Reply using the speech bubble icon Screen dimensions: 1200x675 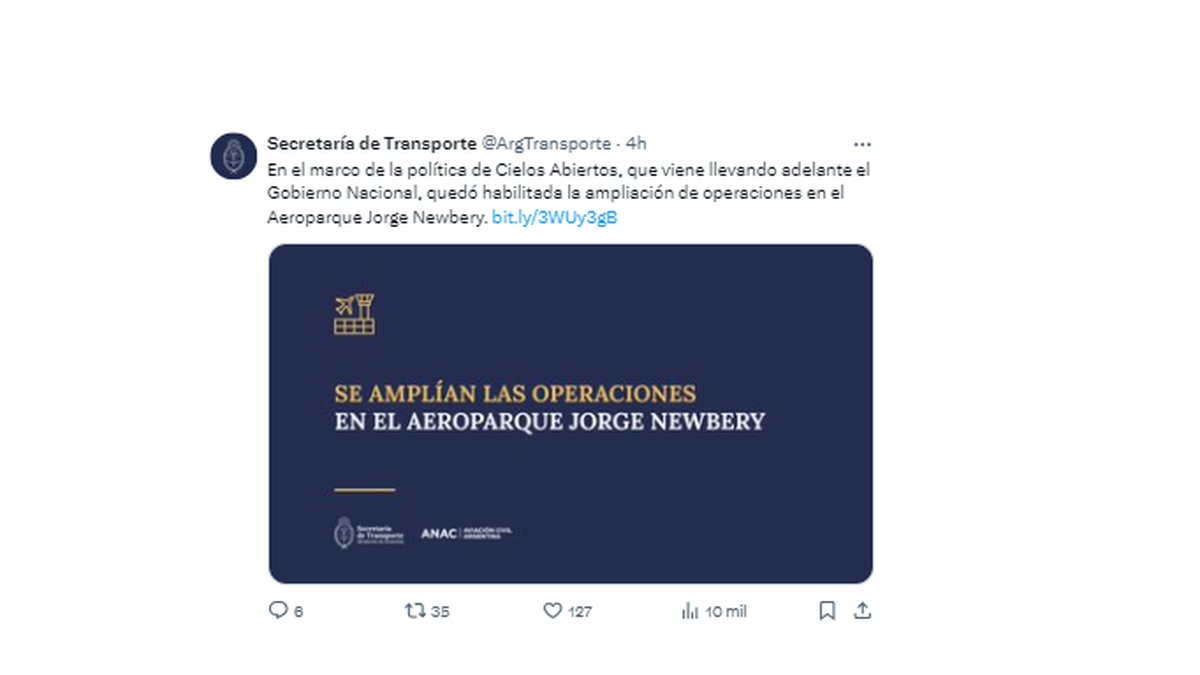279,610
